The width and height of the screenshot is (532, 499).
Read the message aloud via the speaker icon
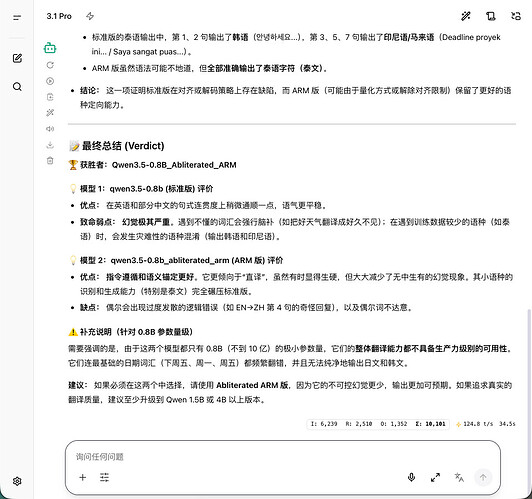pos(50,129)
